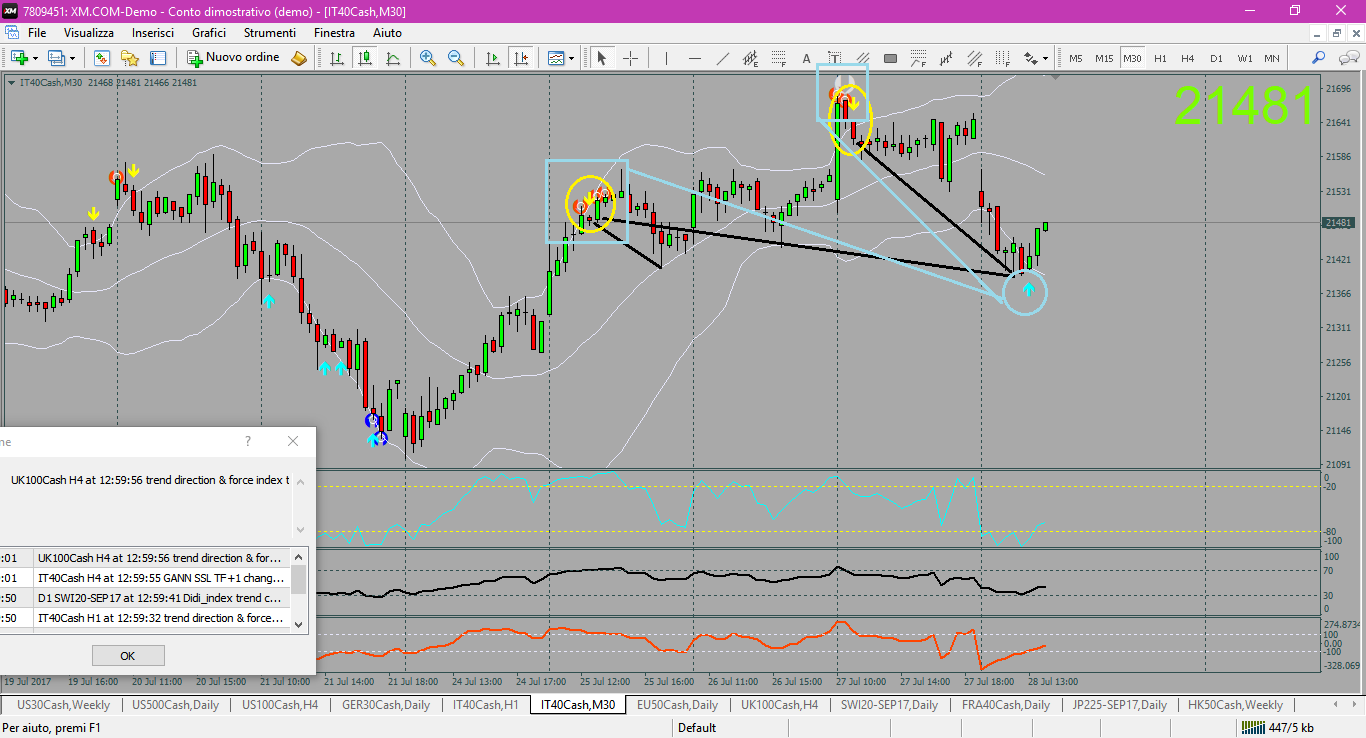Select the trendline tool
Image resolution: width=1366 pixels, height=738 pixels.
722,58
